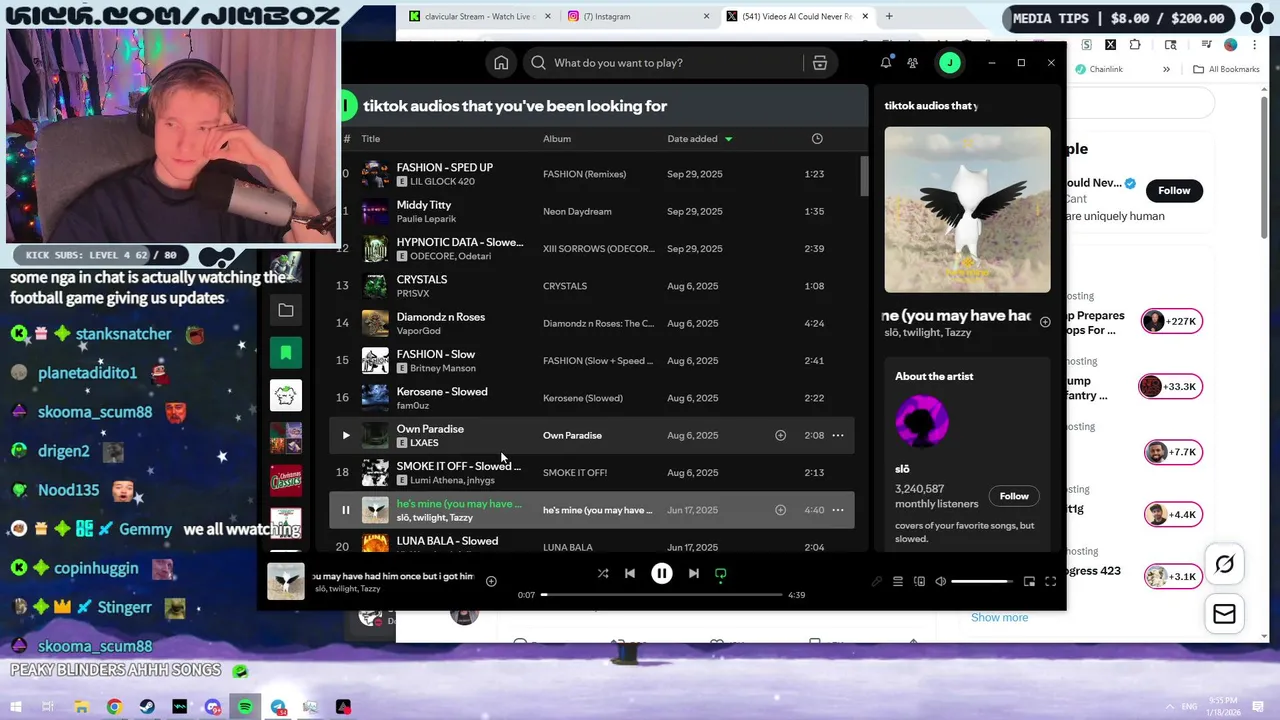Open All Bookmarks folder in Chrome
1280x720 pixels.
pyautogui.click(x=1226, y=69)
